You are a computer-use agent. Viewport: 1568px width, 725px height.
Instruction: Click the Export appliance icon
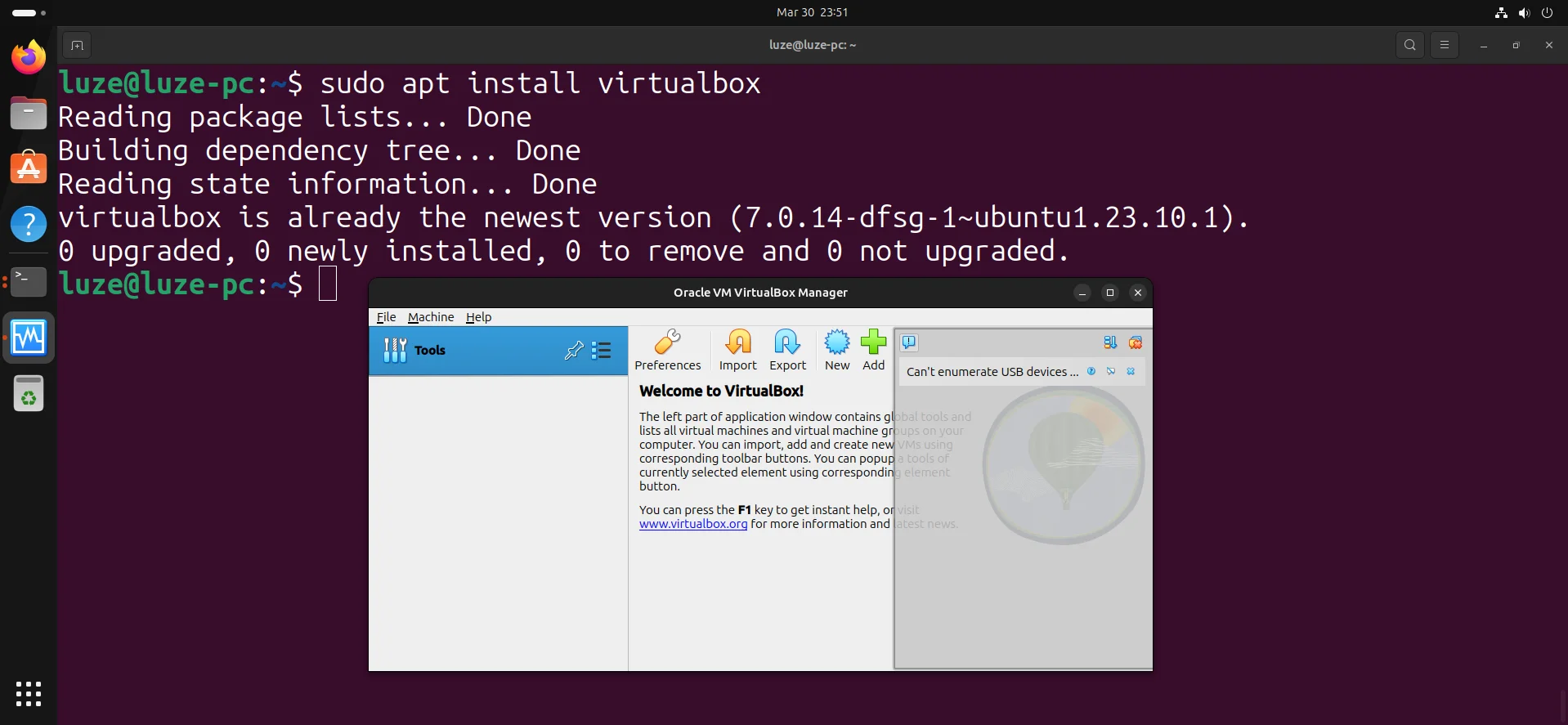coord(787,350)
